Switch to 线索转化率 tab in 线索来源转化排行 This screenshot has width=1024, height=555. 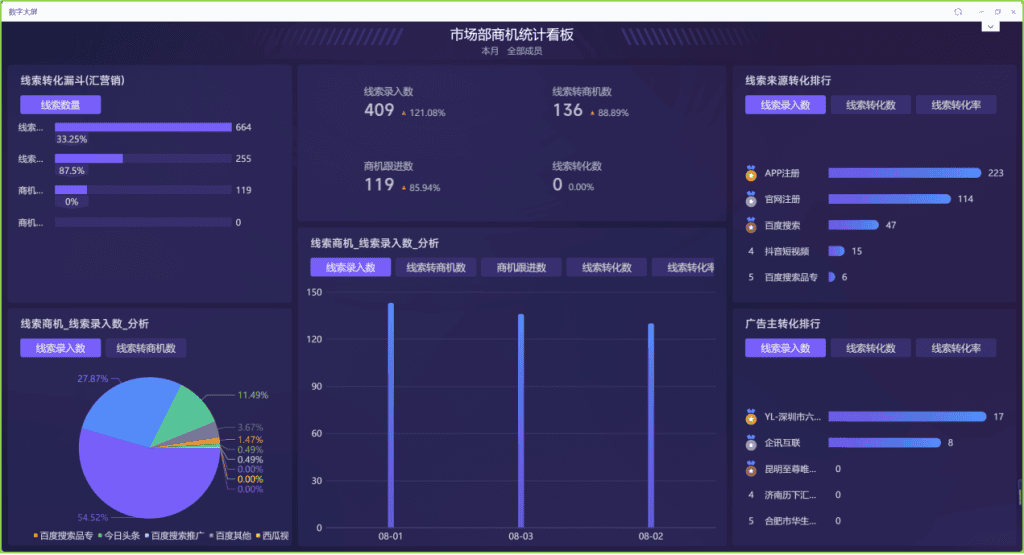click(x=955, y=105)
